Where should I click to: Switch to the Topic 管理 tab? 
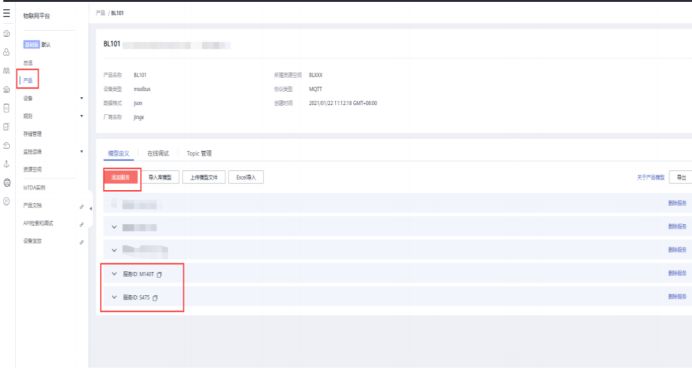(x=199, y=154)
